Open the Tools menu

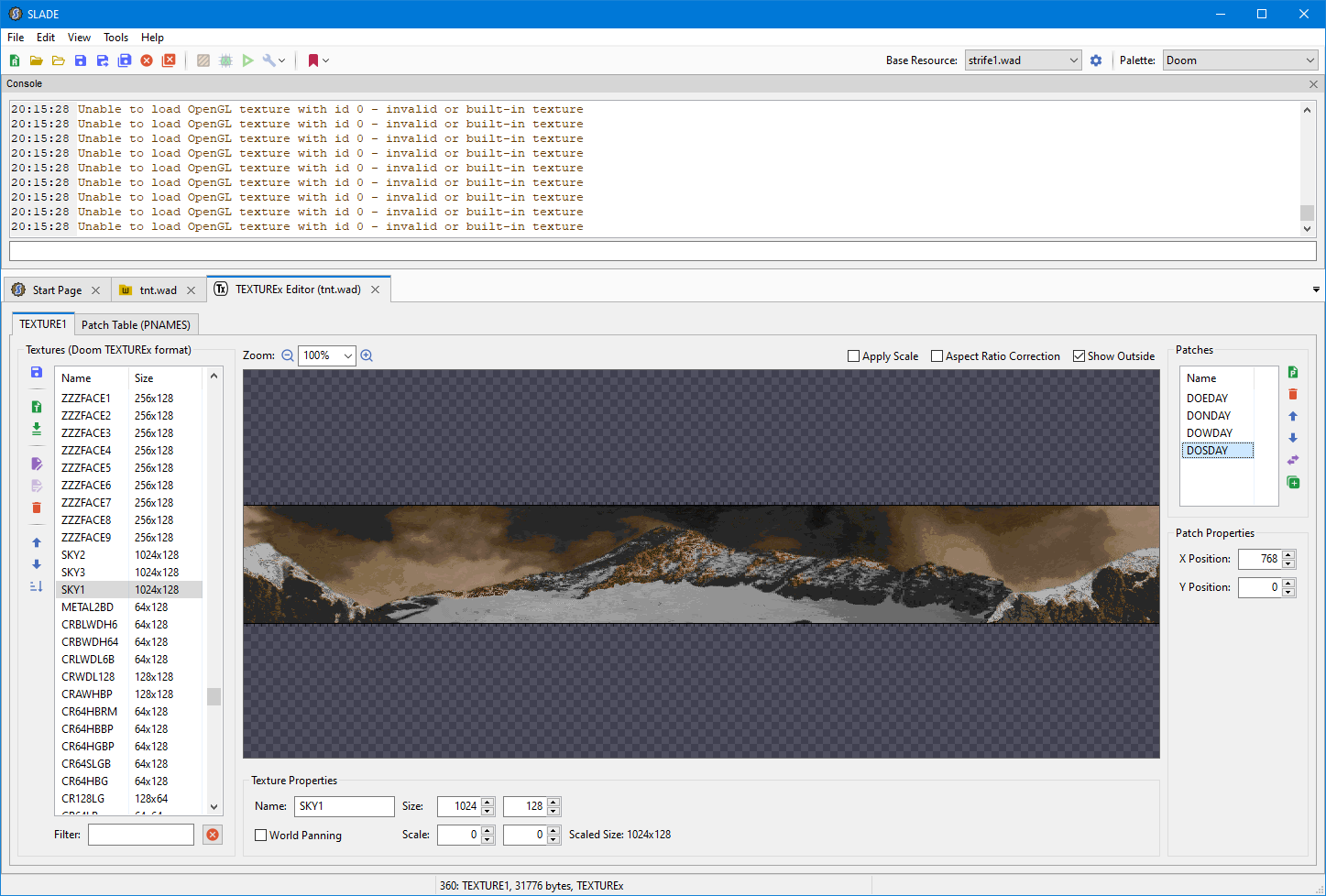115,38
